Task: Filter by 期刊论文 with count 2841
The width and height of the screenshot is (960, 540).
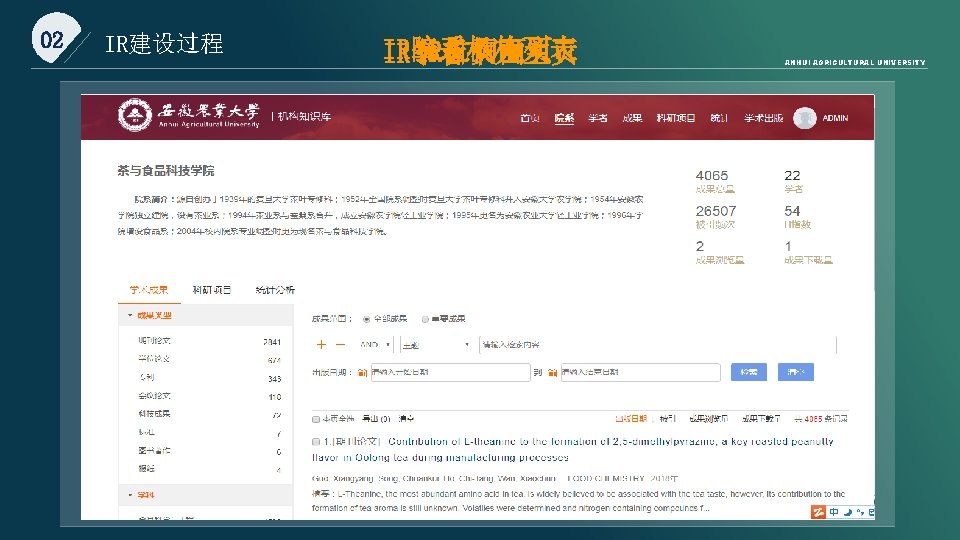Action: (209, 341)
